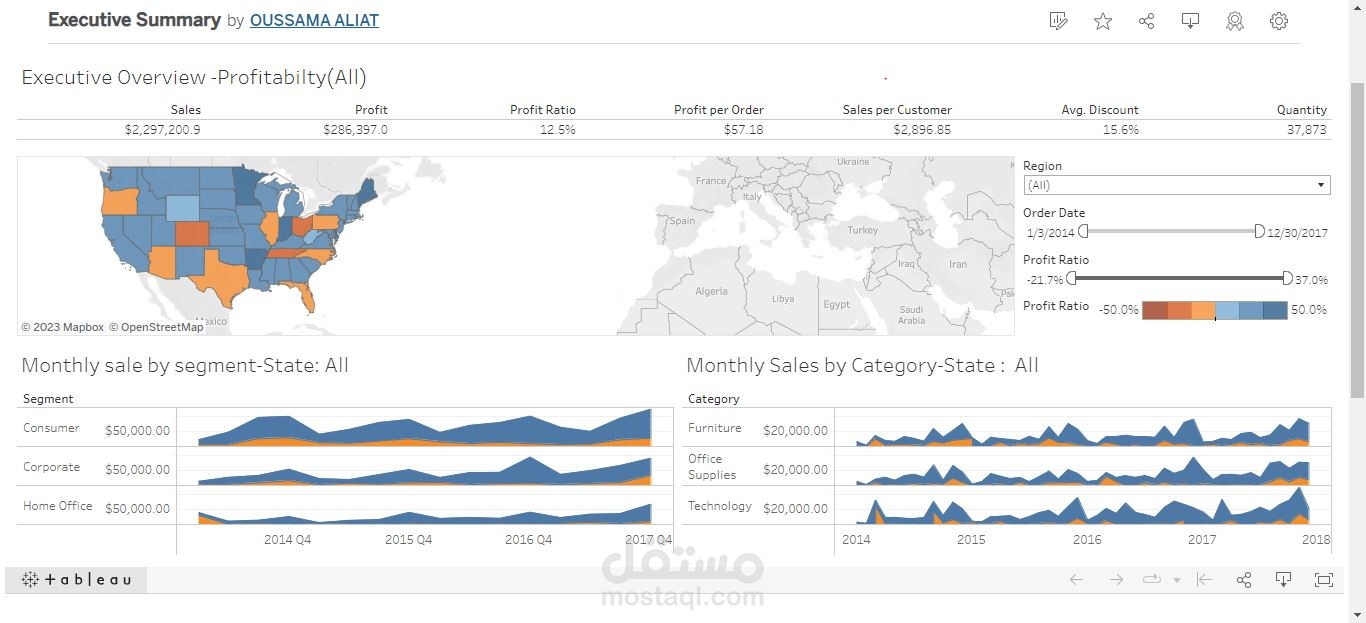Open author link OUSSAMA ALIAT
The height and width of the screenshot is (623, 1366).
314,20
